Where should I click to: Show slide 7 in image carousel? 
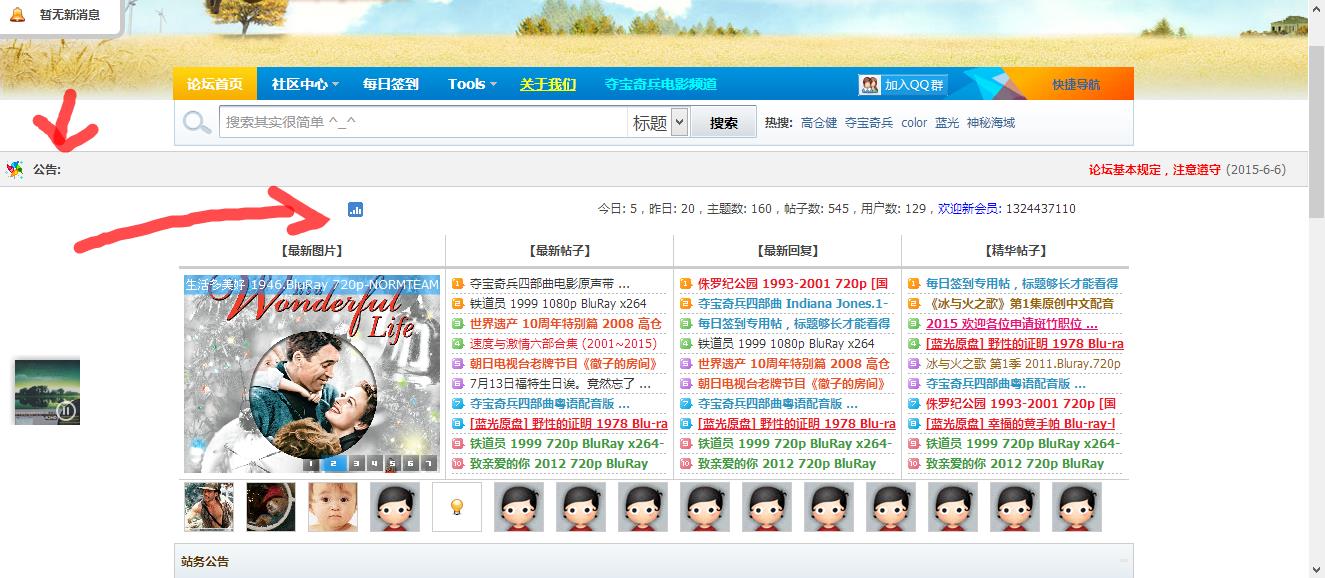coord(428,463)
